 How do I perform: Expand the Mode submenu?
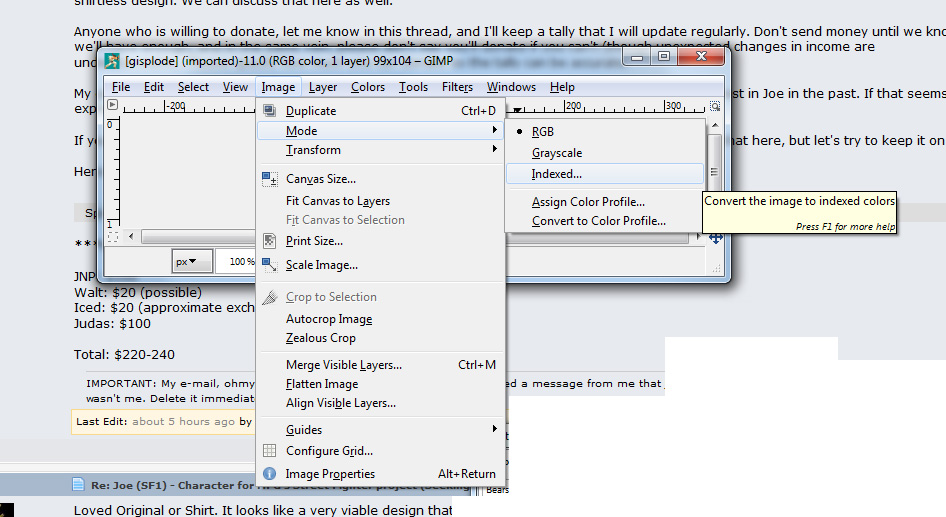pyautogui.click(x=380, y=131)
